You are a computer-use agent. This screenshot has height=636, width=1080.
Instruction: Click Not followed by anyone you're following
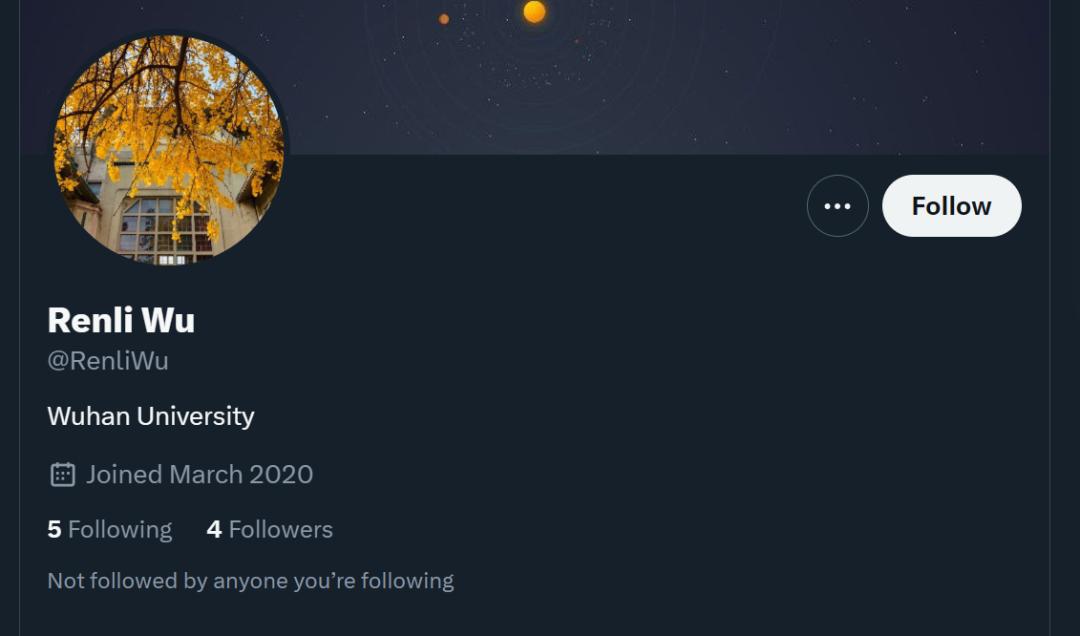click(x=250, y=580)
